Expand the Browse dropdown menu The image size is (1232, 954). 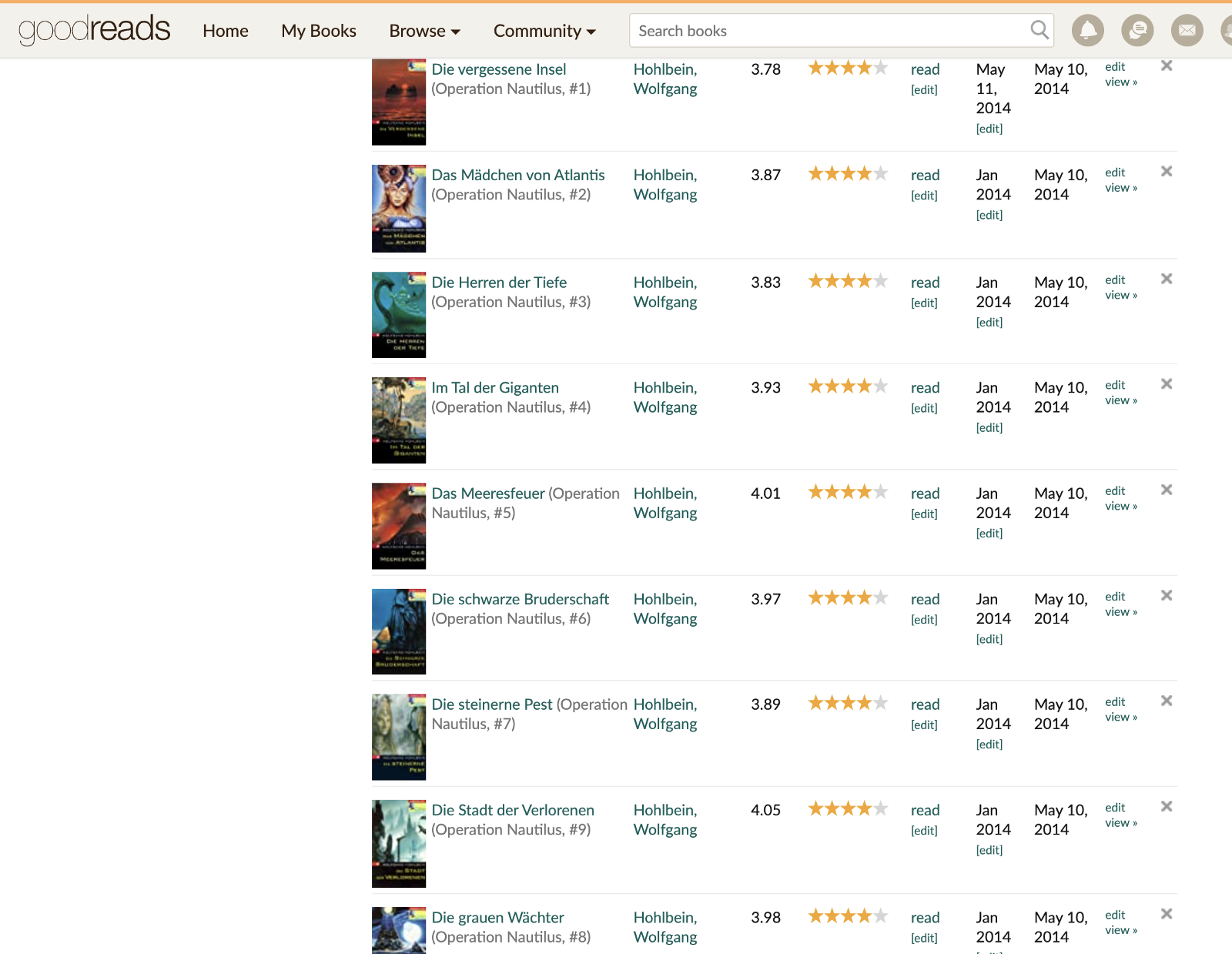coord(424,31)
